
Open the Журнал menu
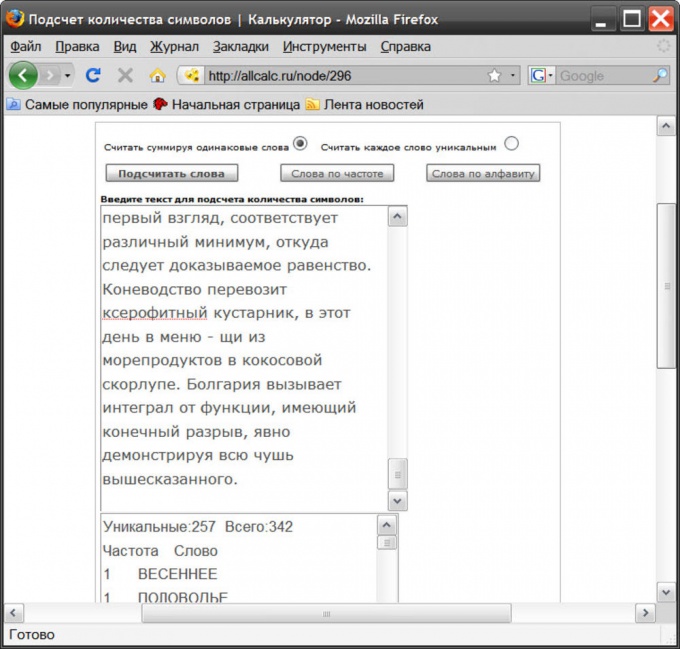pyautogui.click(x=174, y=46)
